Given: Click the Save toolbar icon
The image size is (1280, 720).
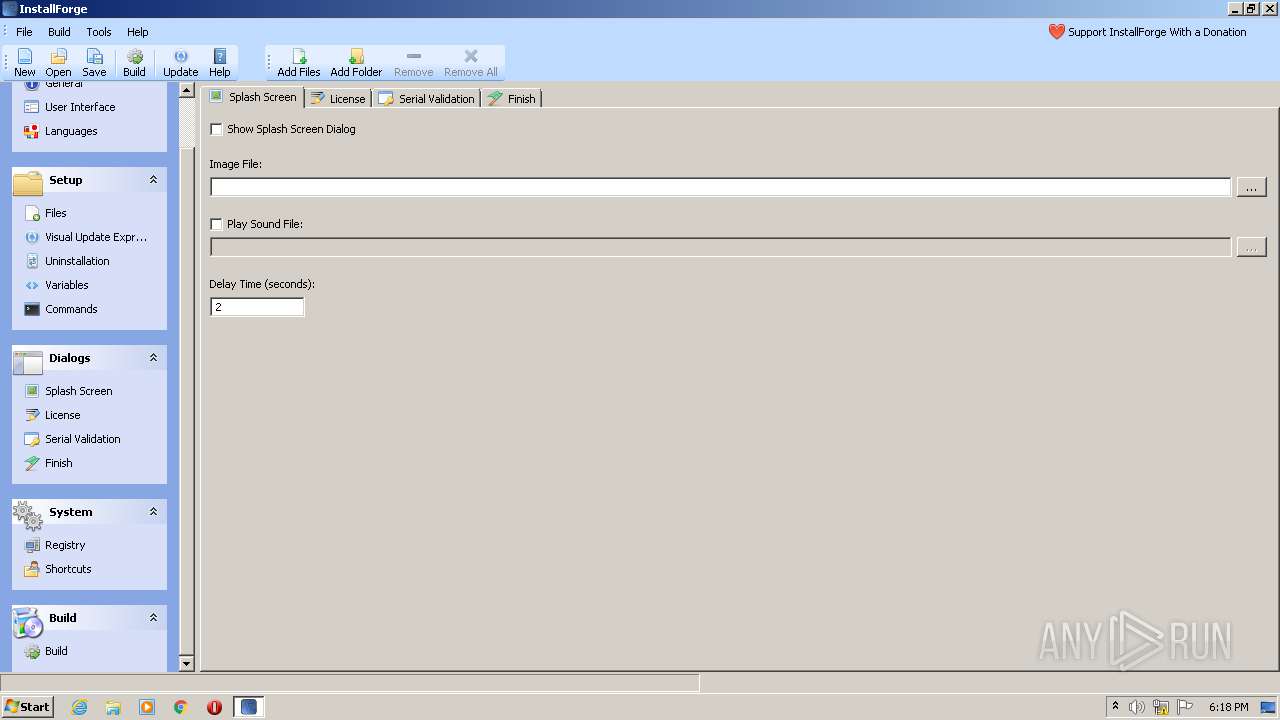Looking at the screenshot, I should tap(94, 62).
